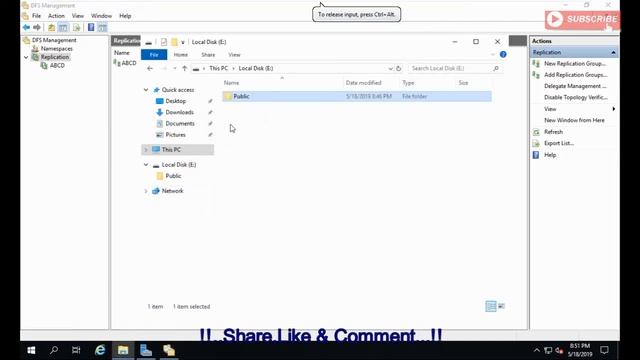The image size is (640, 360).
Task: Select ABCD under Replication in tree
Action: 57,65
